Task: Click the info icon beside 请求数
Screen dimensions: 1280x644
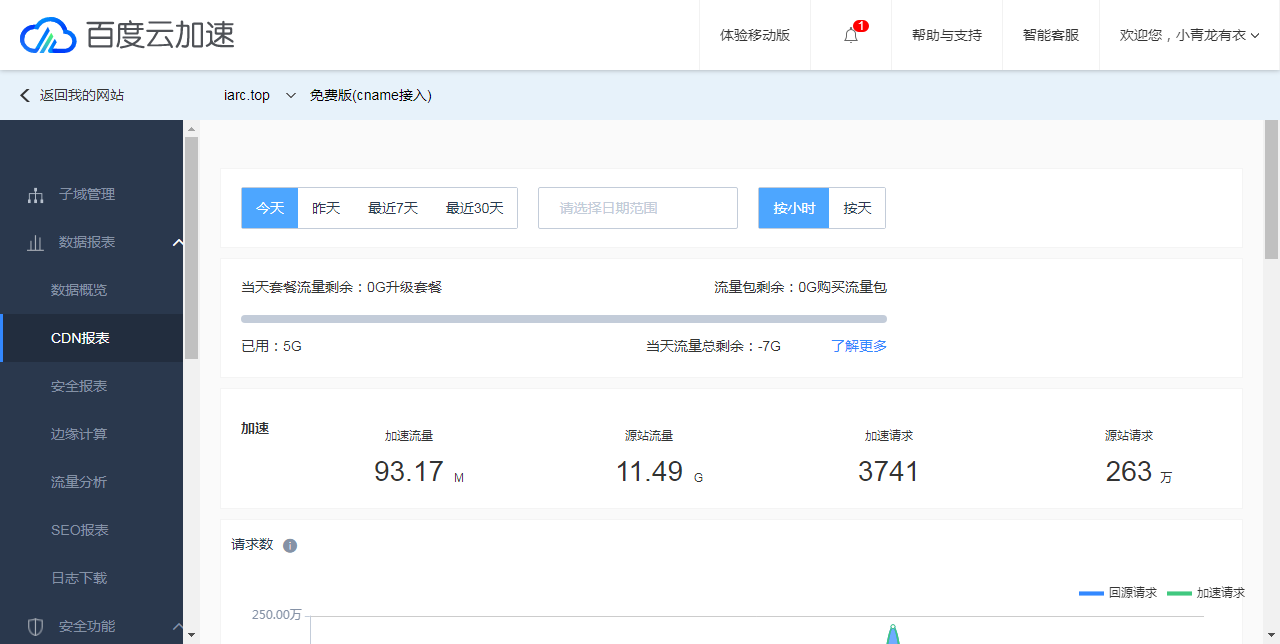Action: [x=290, y=545]
